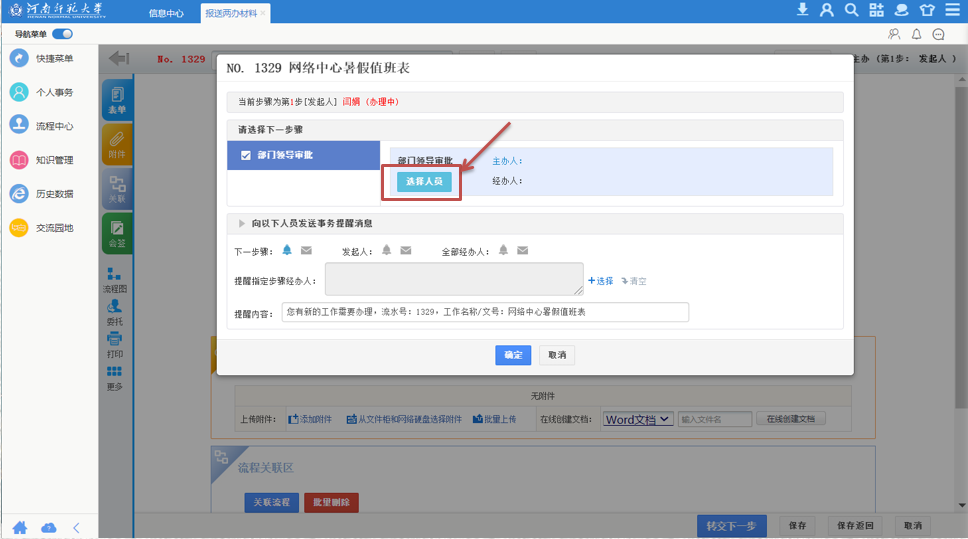This screenshot has height=539, width=968.
Task: Uncheck the 部门领导审批 checkbox
Action: [x=246, y=155]
